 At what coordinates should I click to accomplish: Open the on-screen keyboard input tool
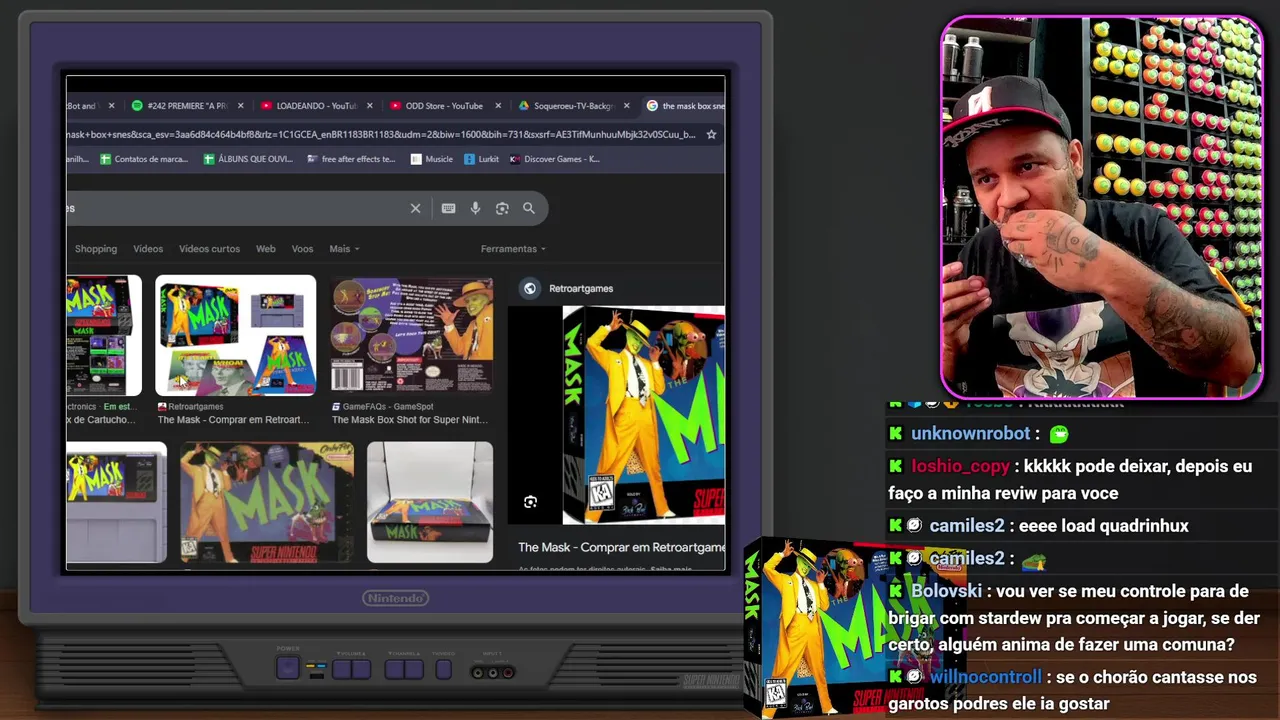(x=448, y=208)
